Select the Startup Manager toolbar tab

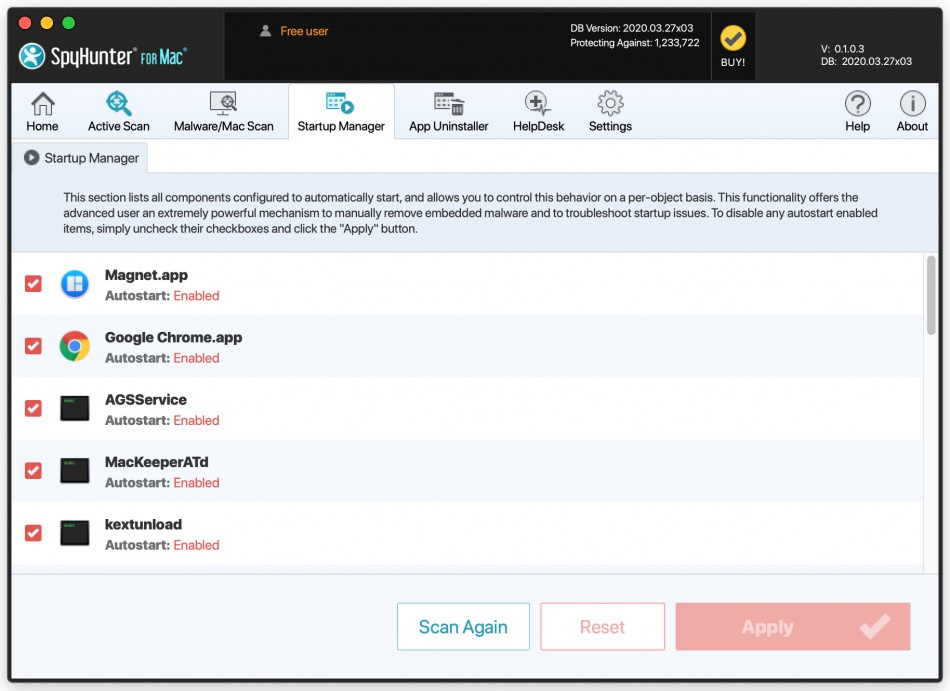tap(340, 110)
